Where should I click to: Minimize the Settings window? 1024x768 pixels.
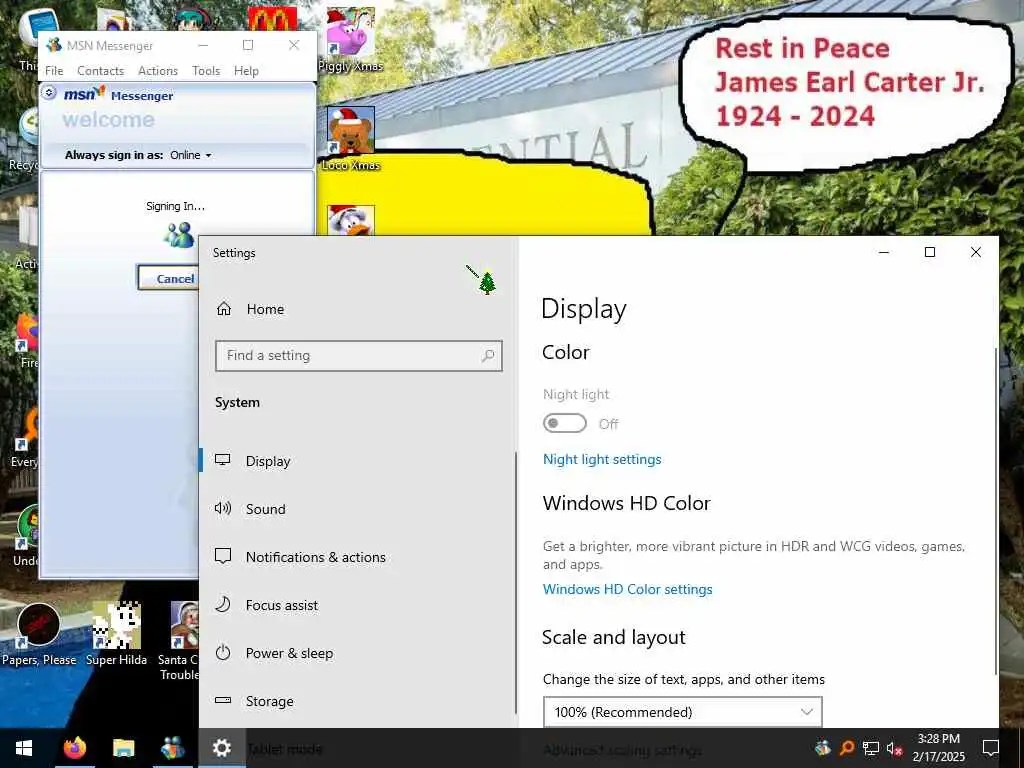[884, 252]
